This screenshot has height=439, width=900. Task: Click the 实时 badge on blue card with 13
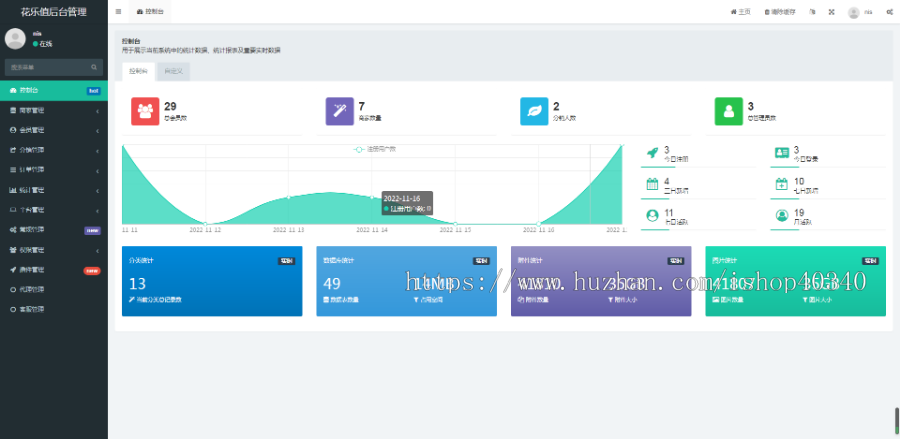point(287,261)
